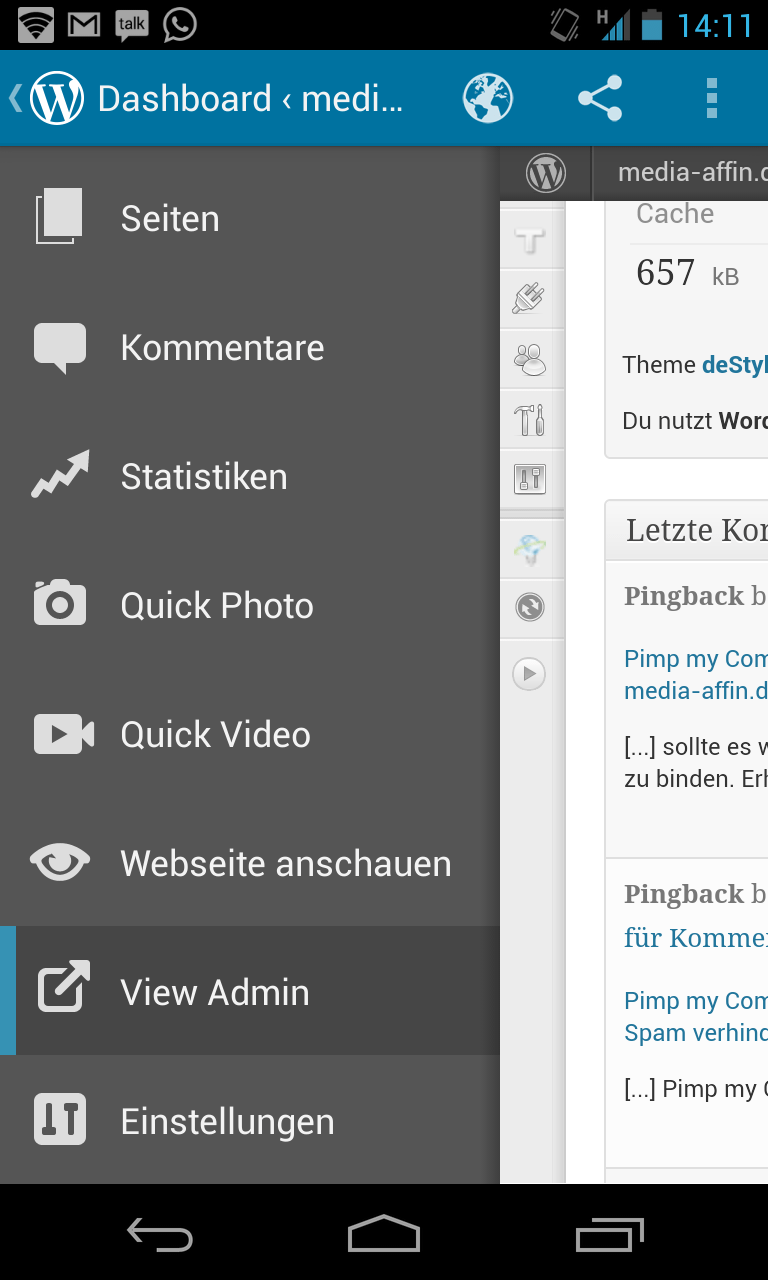Tap the Statistiken chart arrow icon
The width and height of the screenshot is (768, 1280).
60,475
